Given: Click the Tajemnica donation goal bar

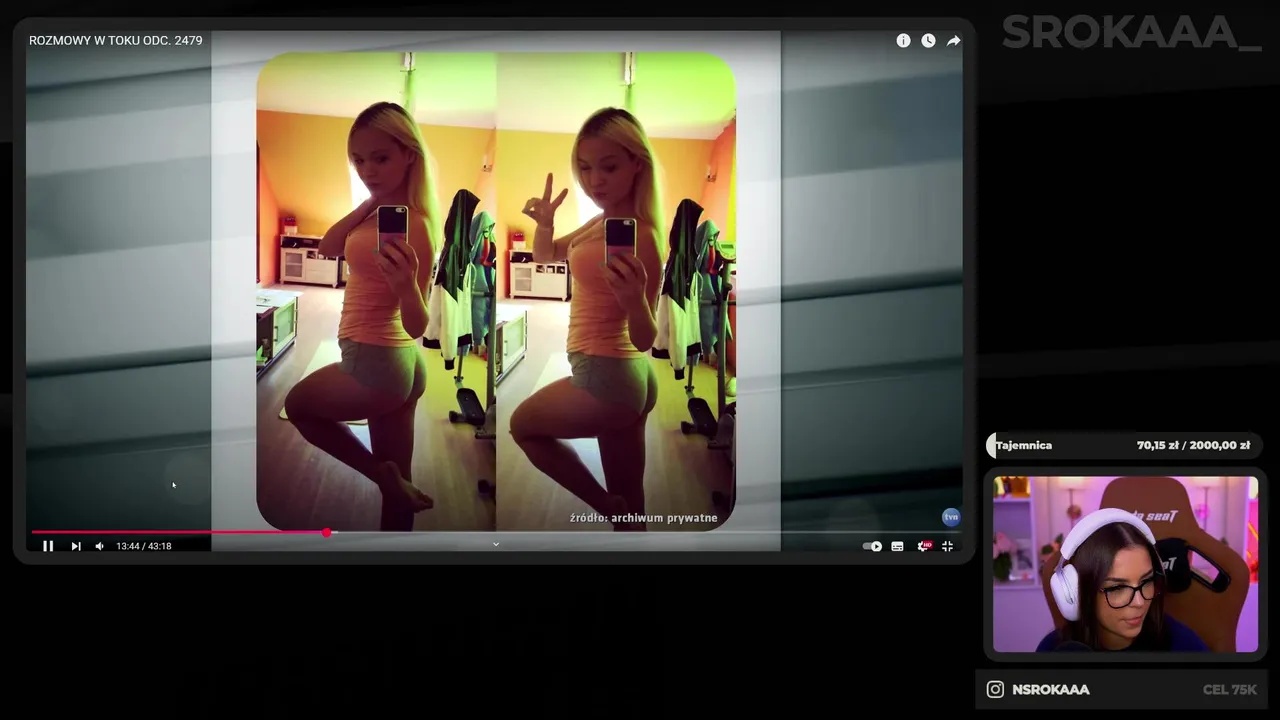Looking at the screenshot, I should 1124,445.
